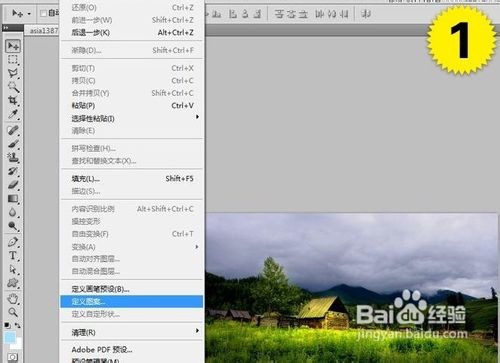Image resolution: width=500 pixels, height=363 pixels.
Task: Choose the Zoom tool in toolbox
Action: [13, 312]
